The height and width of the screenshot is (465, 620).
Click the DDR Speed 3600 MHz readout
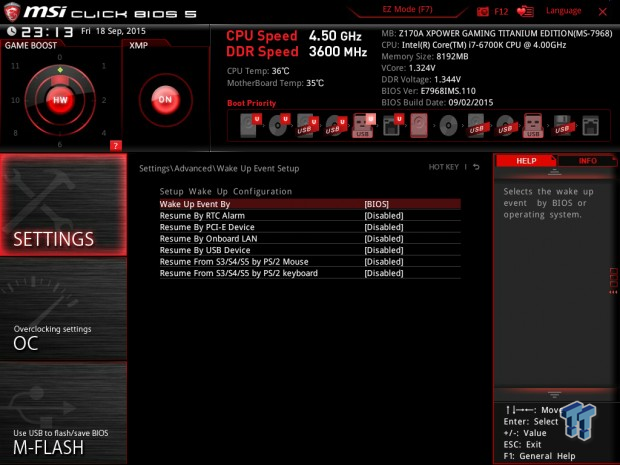(x=297, y=51)
